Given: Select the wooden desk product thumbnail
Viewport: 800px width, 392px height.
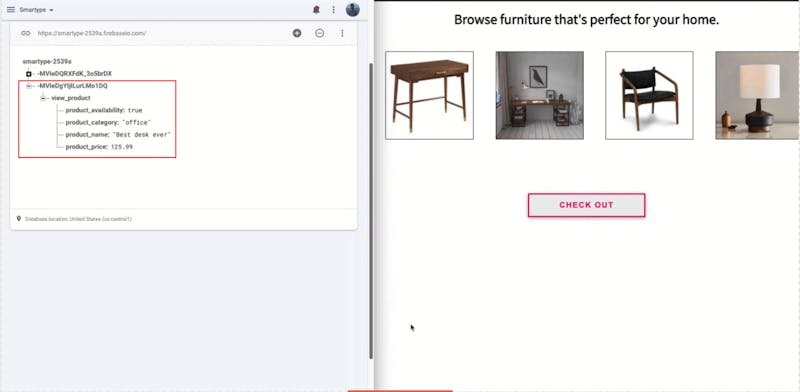Looking at the screenshot, I should tap(429, 95).
